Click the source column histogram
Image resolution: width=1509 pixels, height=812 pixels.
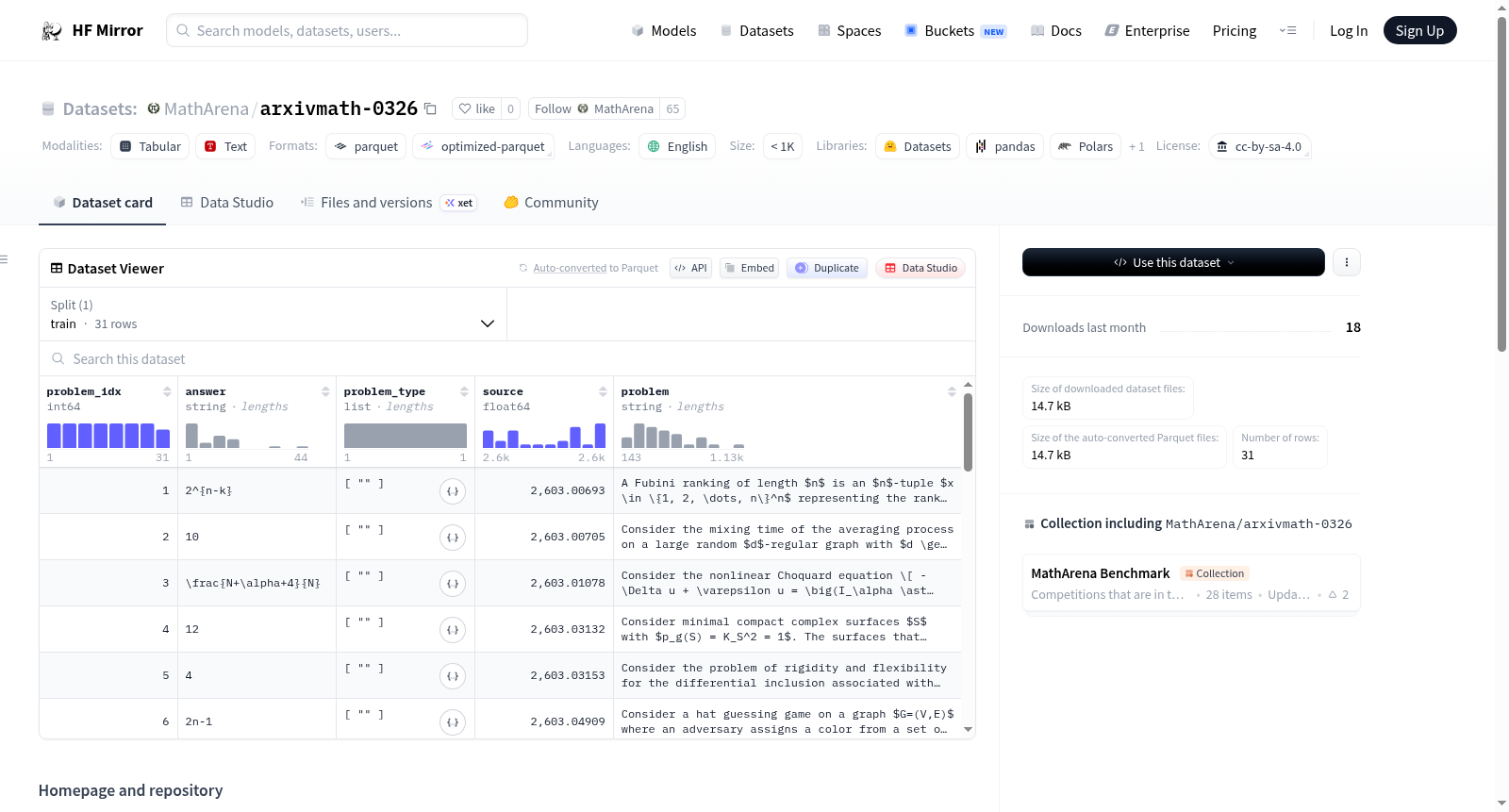click(544, 435)
